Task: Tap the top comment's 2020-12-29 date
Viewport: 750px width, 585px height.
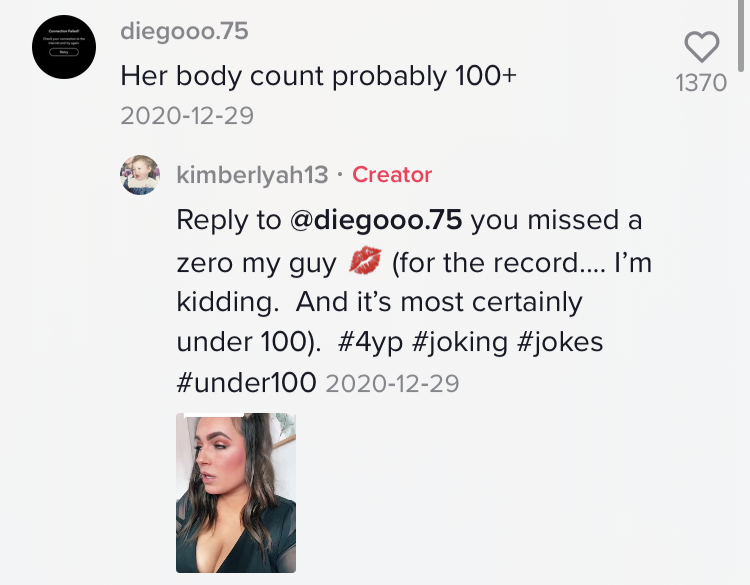Action: (x=187, y=116)
